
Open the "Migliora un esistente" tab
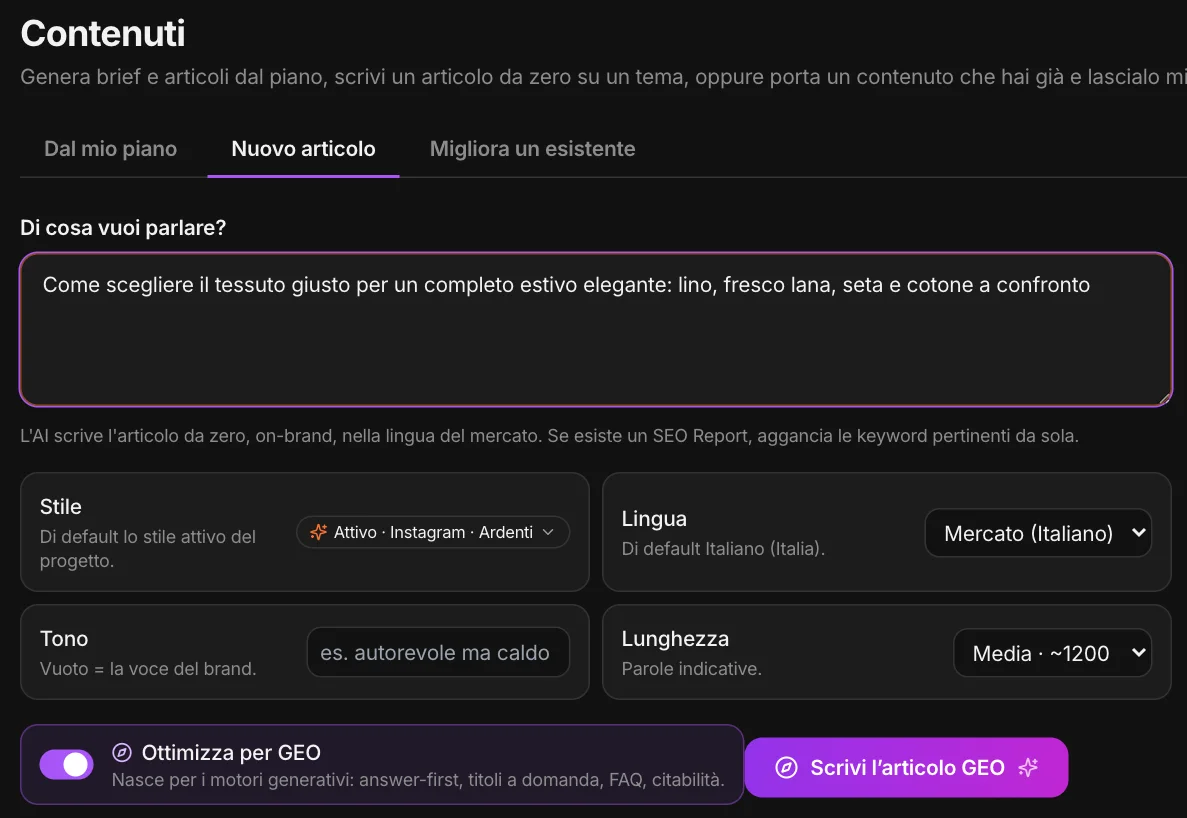(x=532, y=149)
